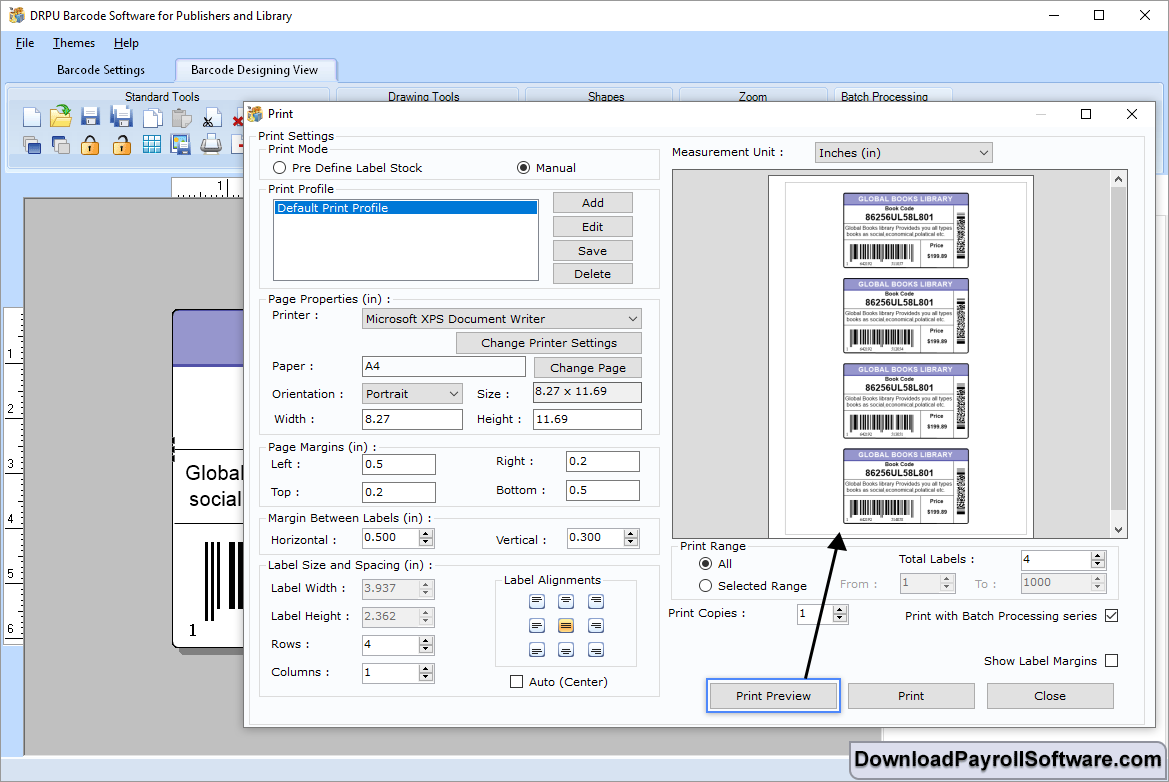Select bottom-right label alignment icon
The height and width of the screenshot is (782, 1169).
click(x=596, y=650)
